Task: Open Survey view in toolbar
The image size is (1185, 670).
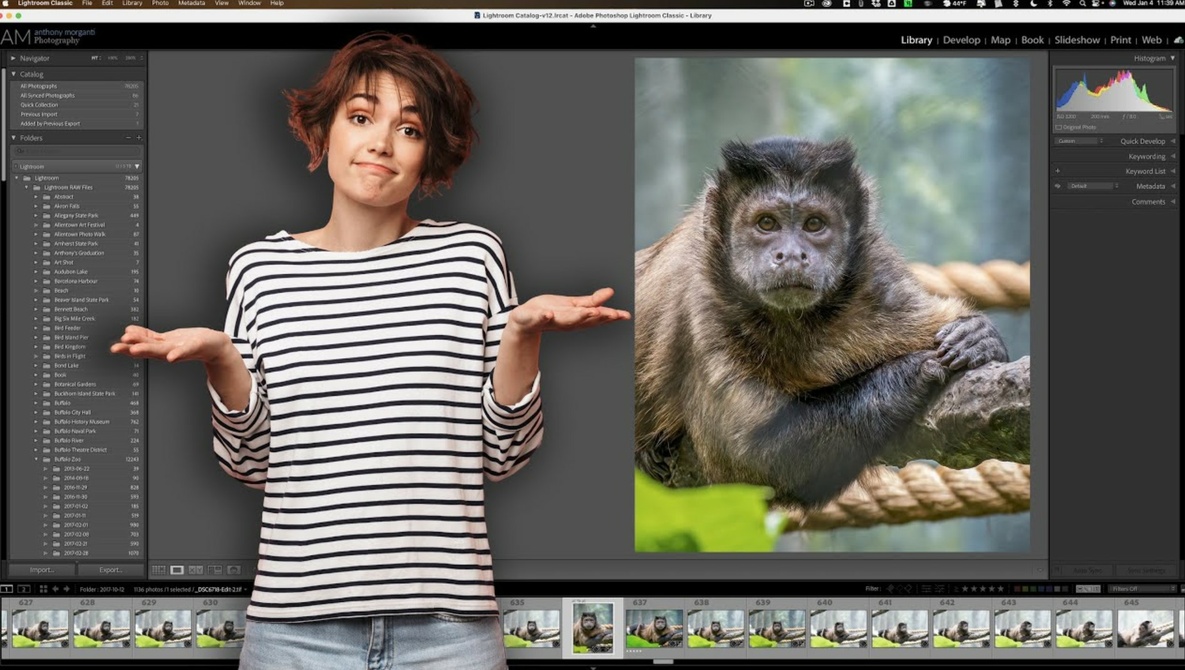Action: click(x=215, y=570)
